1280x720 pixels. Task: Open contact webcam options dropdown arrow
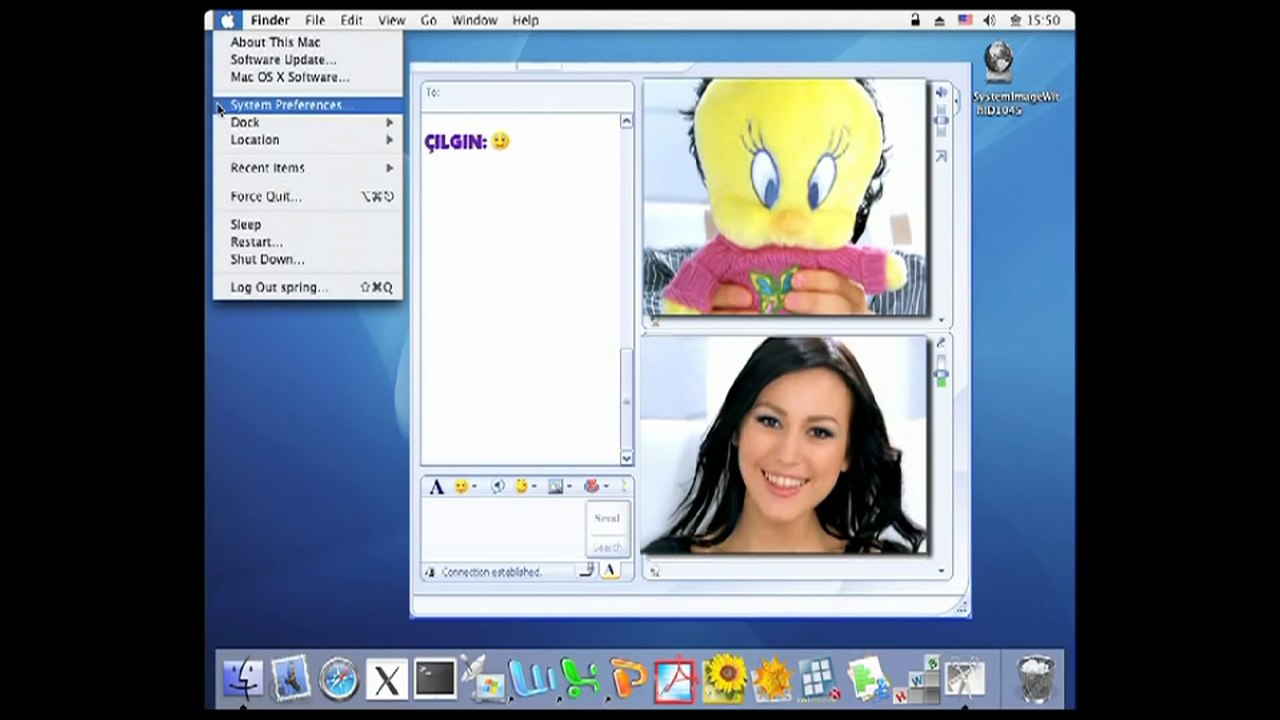click(x=941, y=321)
